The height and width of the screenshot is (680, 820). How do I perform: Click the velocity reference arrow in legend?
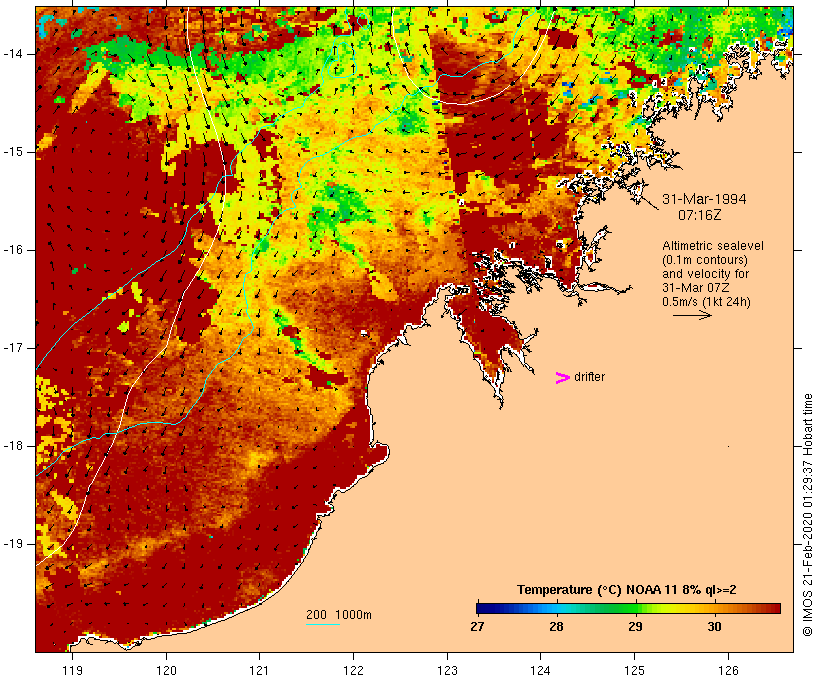click(x=692, y=315)
